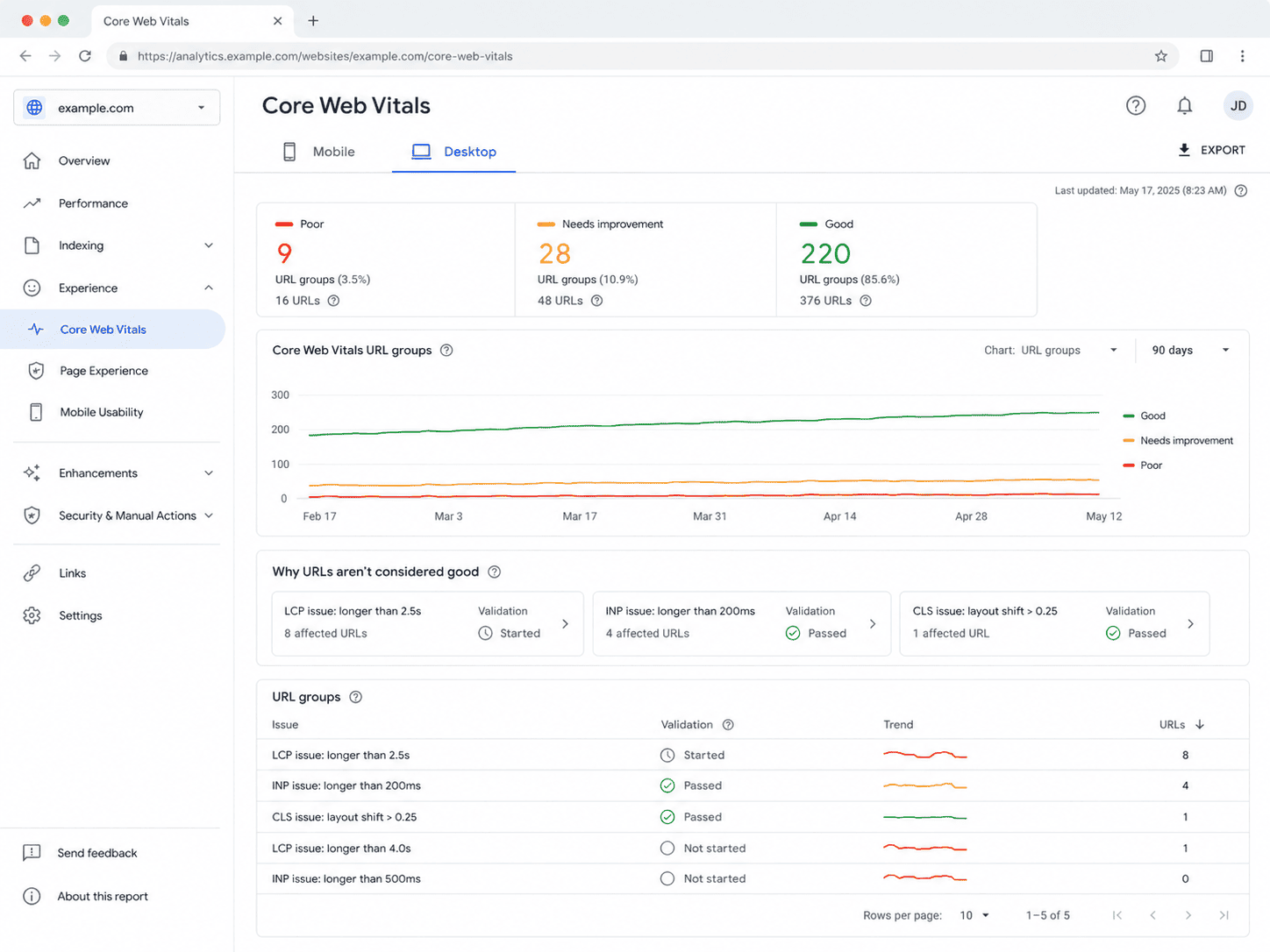Open the INP issue longer than 200ms card

point(742,623)
